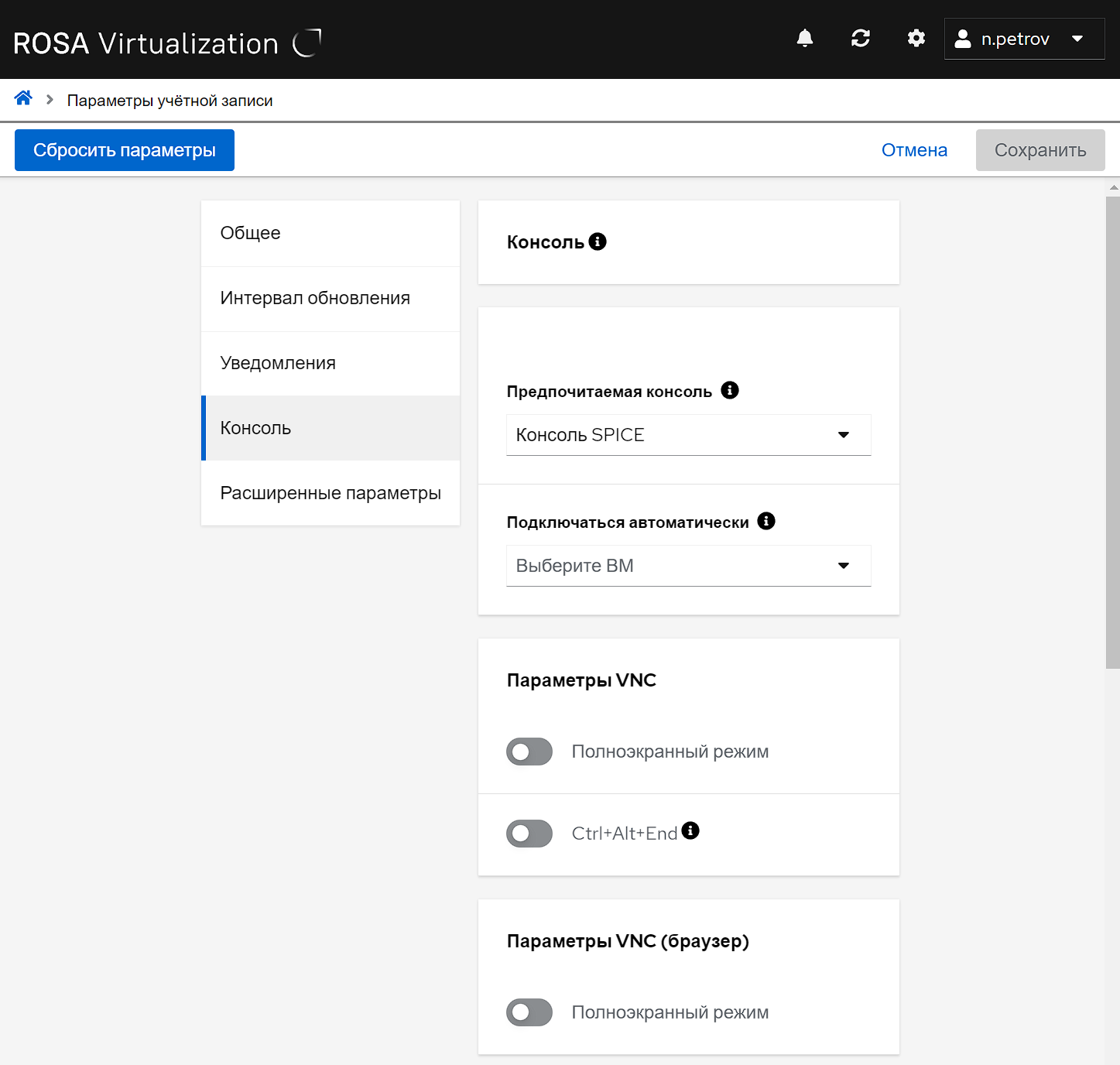1120x1065 pixels.
Task: Click the Сбросить параметры button
Action: 125,150
